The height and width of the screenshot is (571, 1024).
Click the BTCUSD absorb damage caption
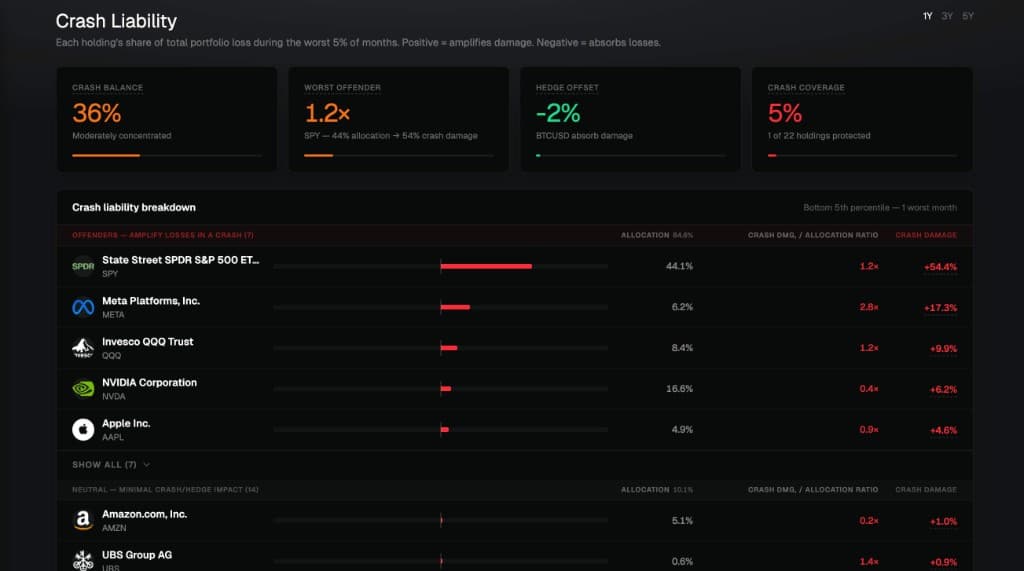(x=584, y=136)
